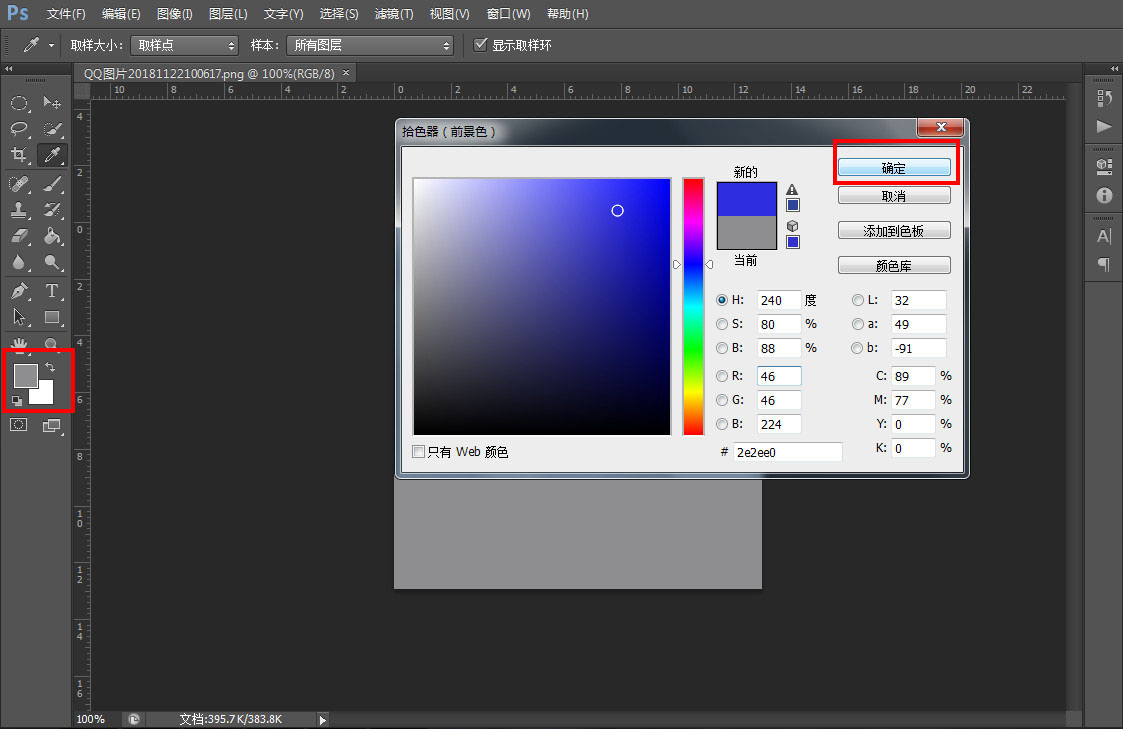This screenshot has height=729, width=1123.
Task: Open the 图层(L) menu
Action: (228, 14)
